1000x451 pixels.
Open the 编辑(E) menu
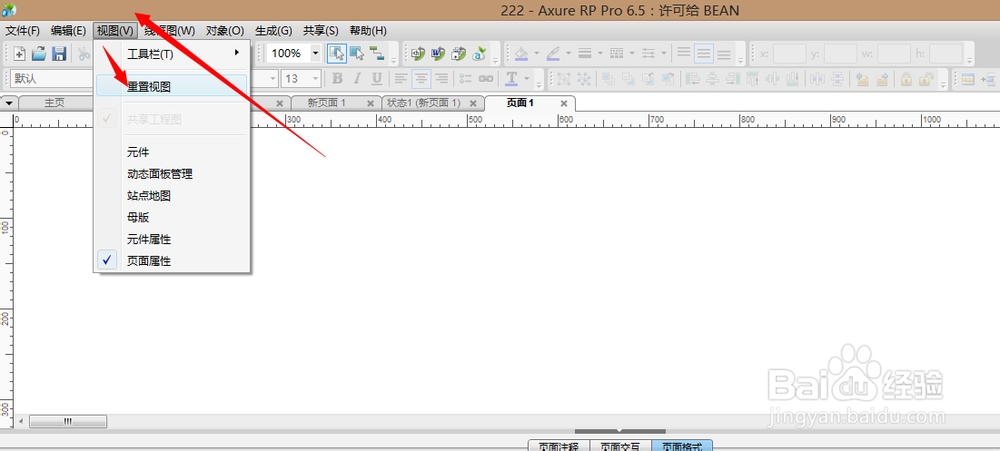pyautogui.click(x=68, y=31)
